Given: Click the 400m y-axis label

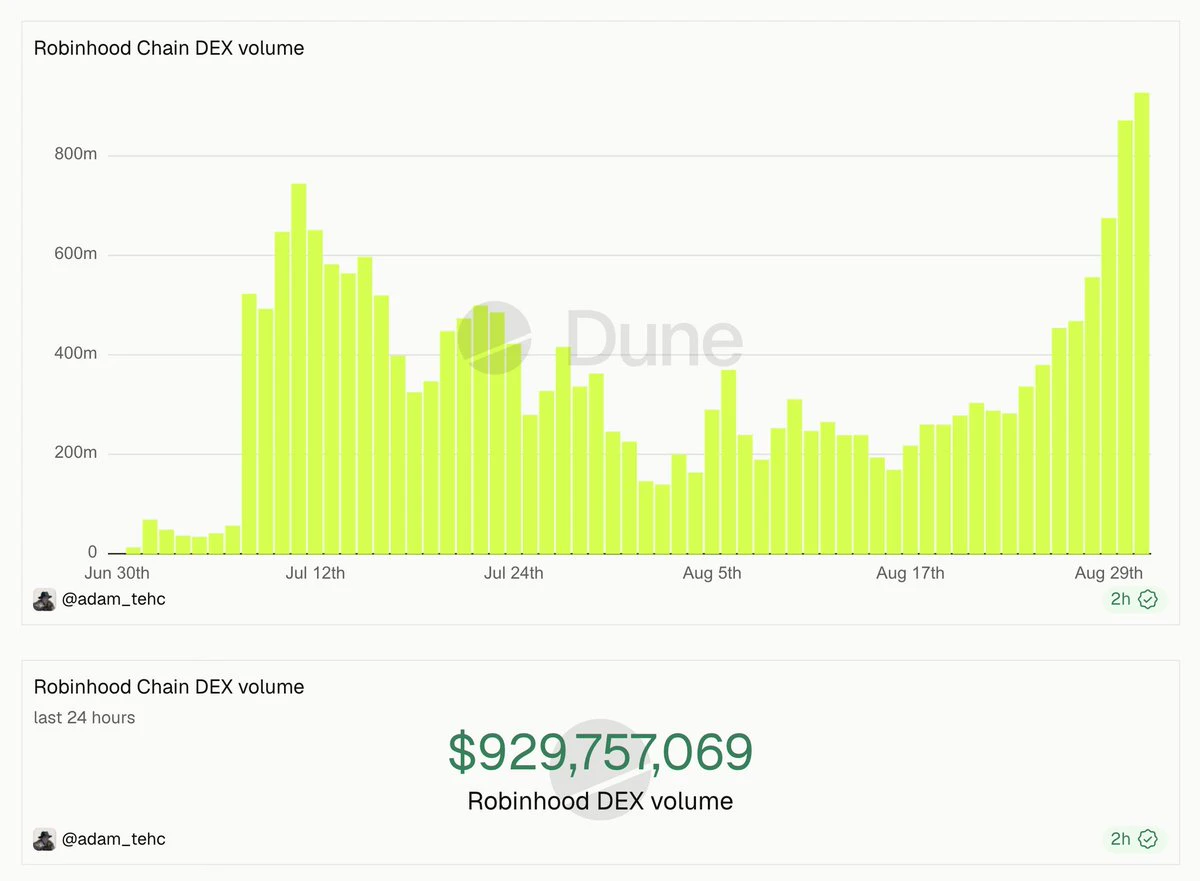Looking at the screenshot, I should coord(75,354).
